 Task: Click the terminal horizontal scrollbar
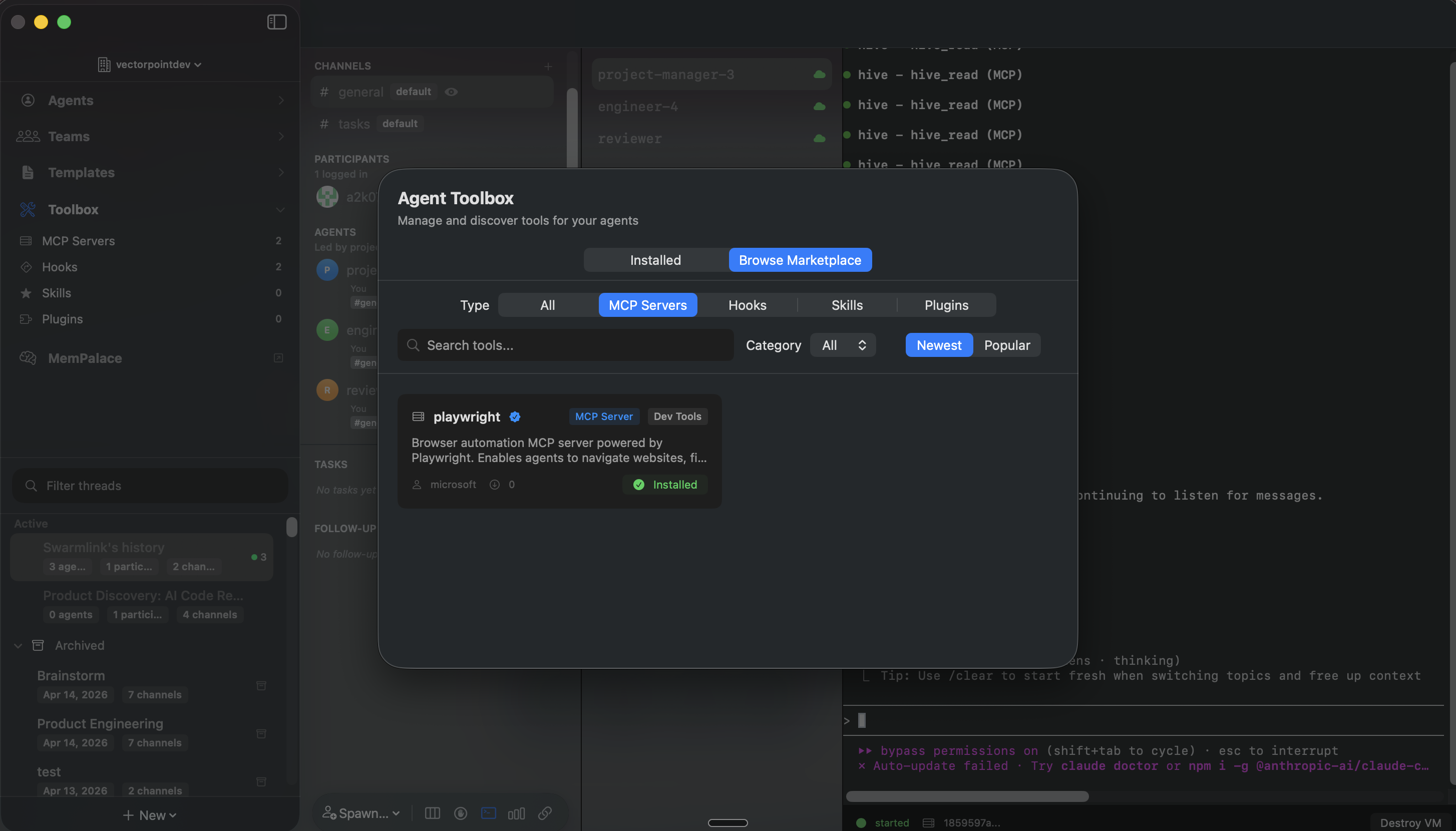coord(967,795)
